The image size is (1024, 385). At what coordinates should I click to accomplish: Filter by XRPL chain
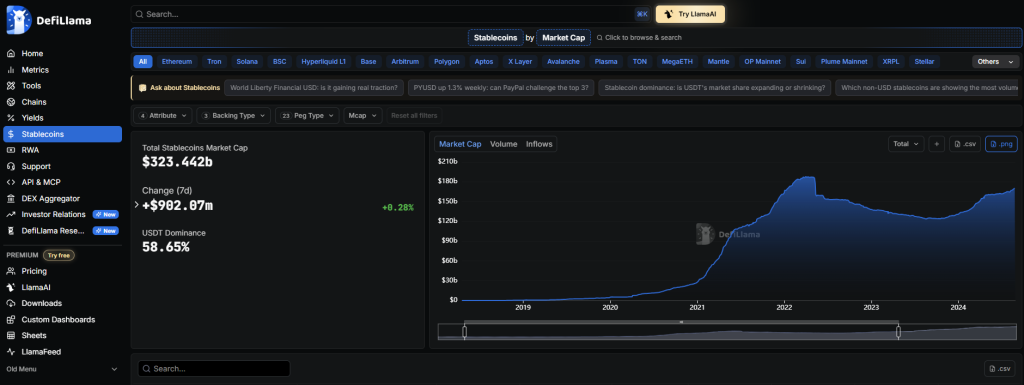point(891,61)
